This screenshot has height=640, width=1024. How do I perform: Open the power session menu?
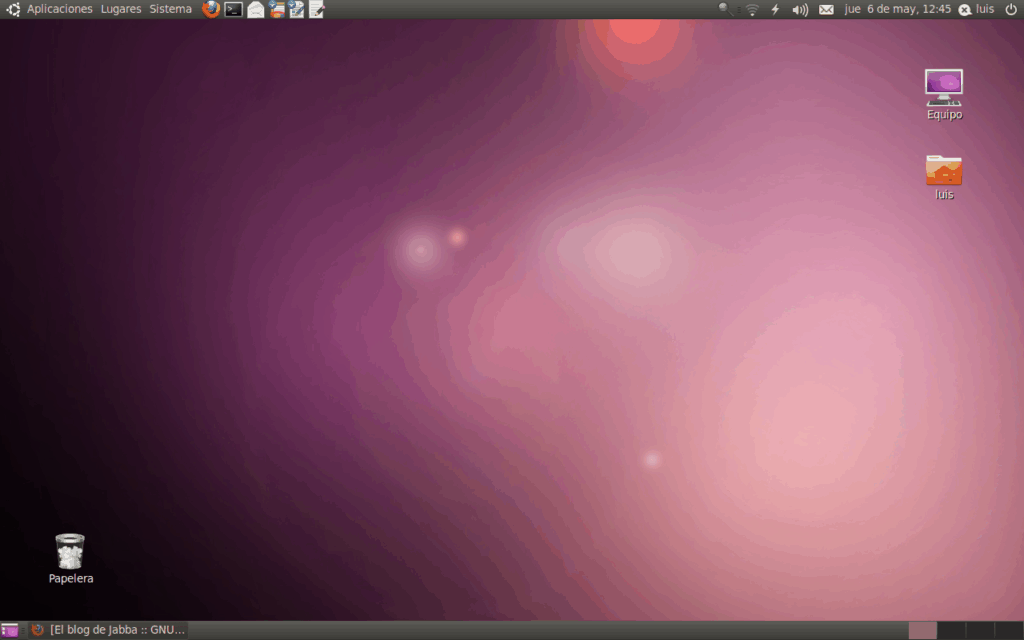click(1010, 9)
